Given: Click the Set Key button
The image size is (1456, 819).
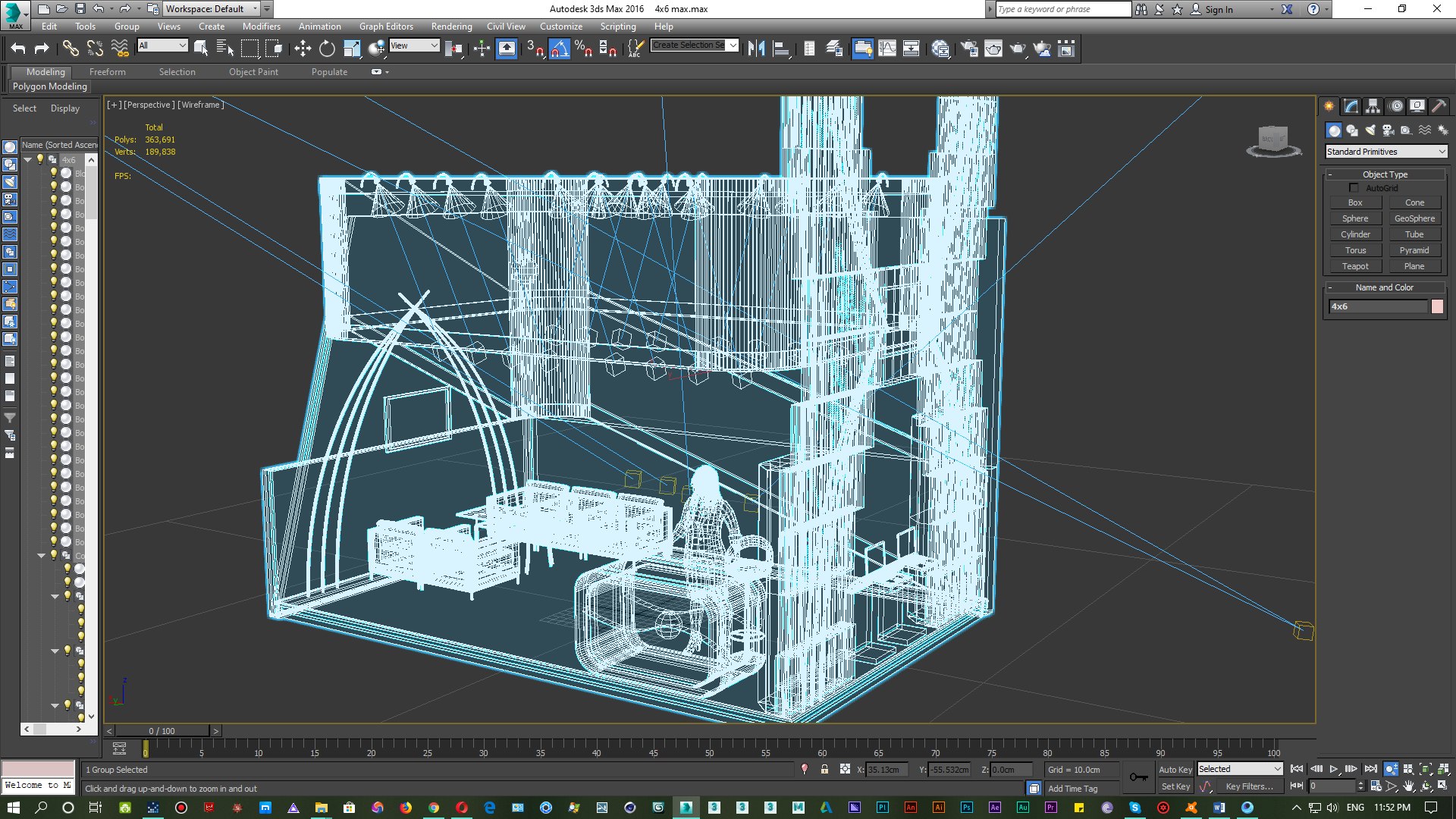Looking at the screenshot, I should [1175, 786].
